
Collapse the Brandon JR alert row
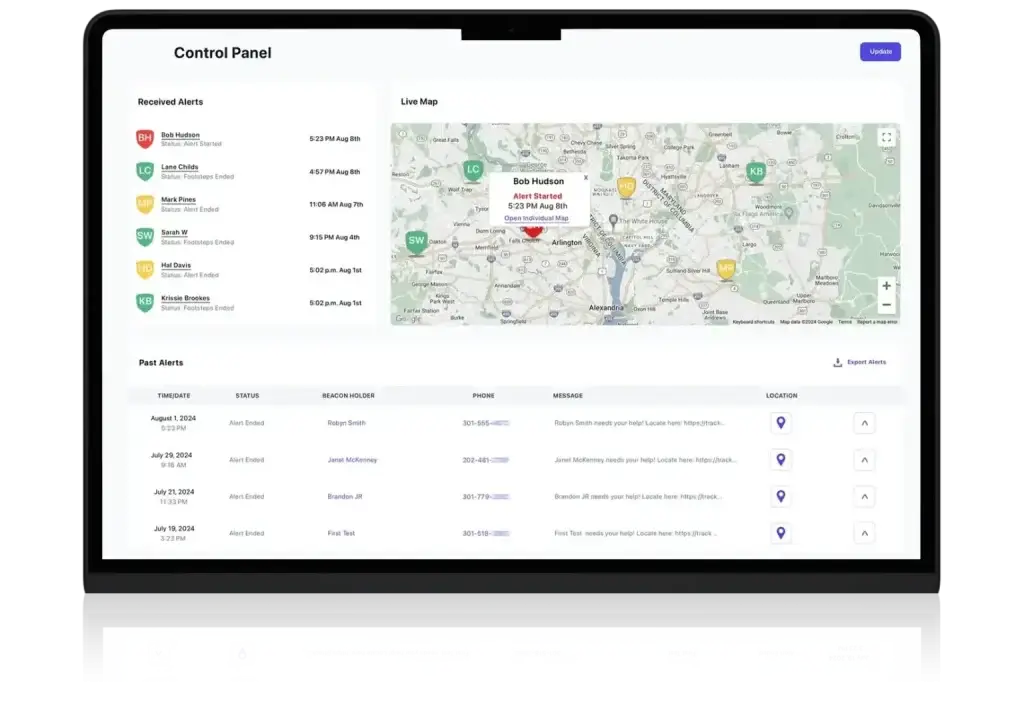pyautogui.click(x=865, y=497)
